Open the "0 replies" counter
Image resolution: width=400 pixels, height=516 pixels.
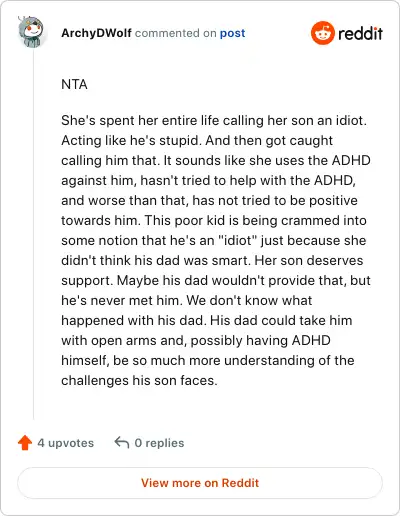pos(159,443)
